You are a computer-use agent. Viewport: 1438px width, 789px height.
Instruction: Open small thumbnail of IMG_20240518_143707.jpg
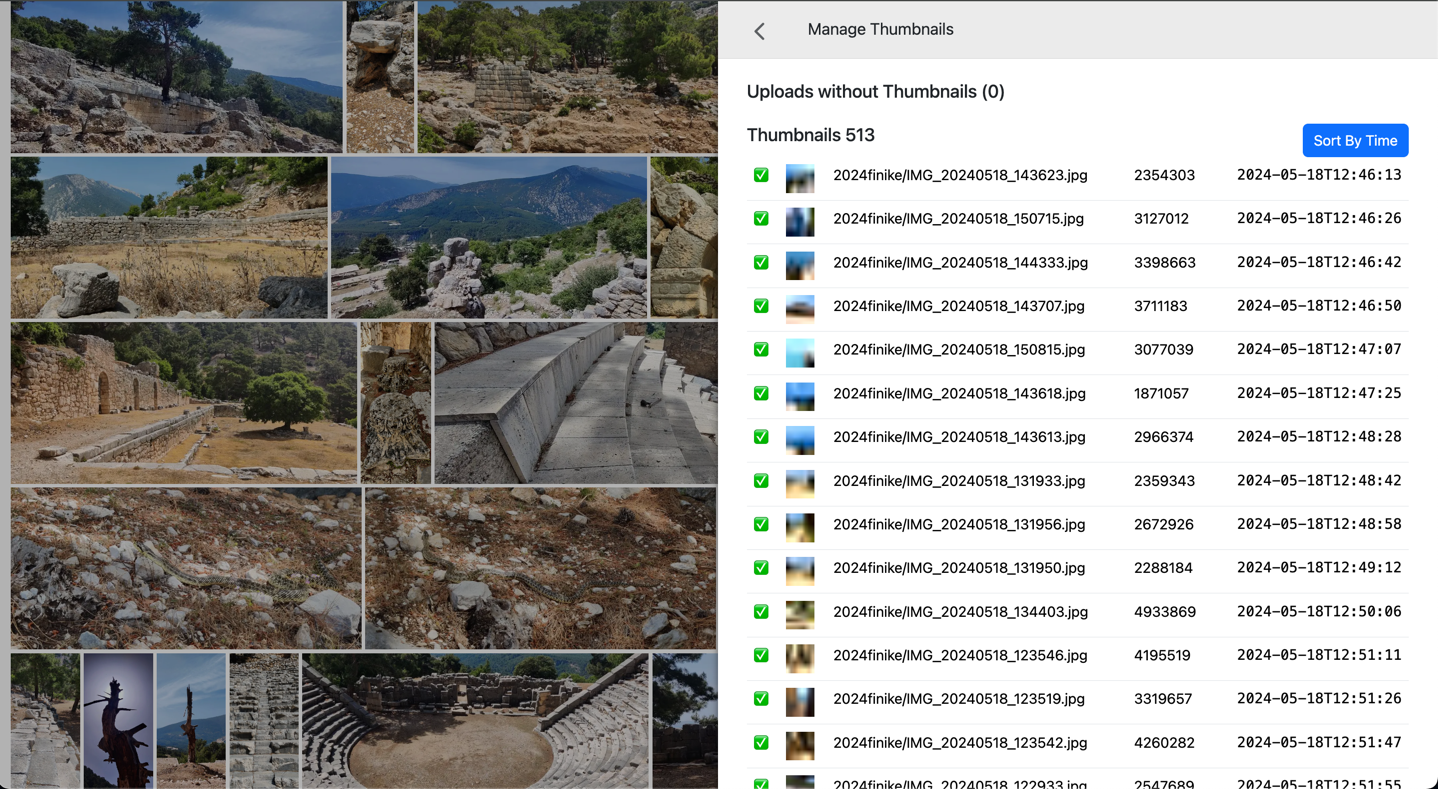[800, 310]
